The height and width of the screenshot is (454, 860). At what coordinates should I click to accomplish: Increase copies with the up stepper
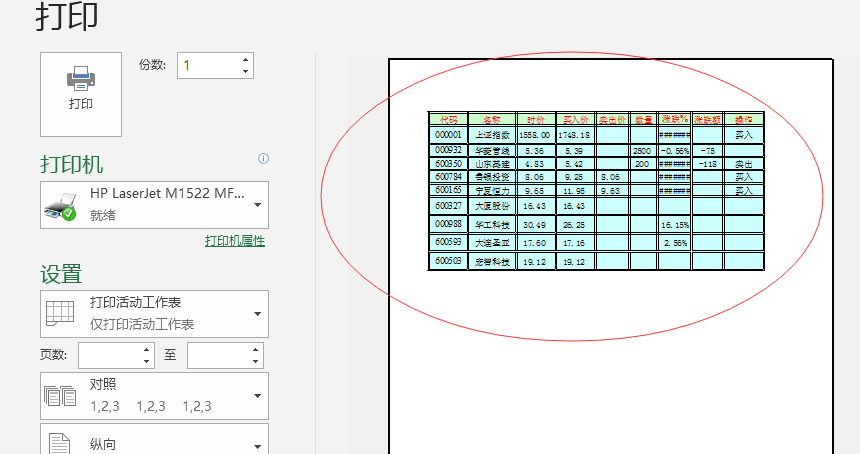(x=246, y=60)
